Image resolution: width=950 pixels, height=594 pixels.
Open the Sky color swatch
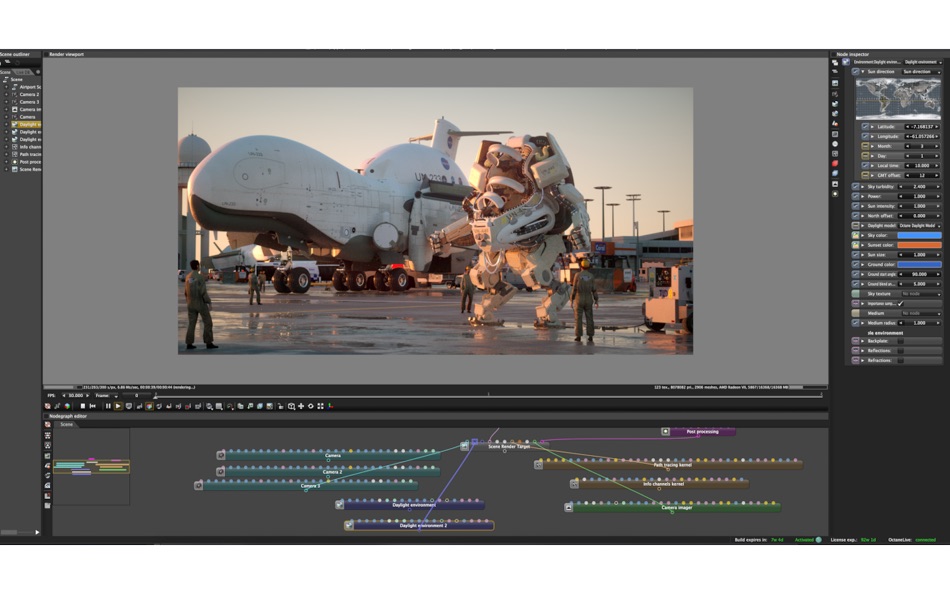point(920,235)
